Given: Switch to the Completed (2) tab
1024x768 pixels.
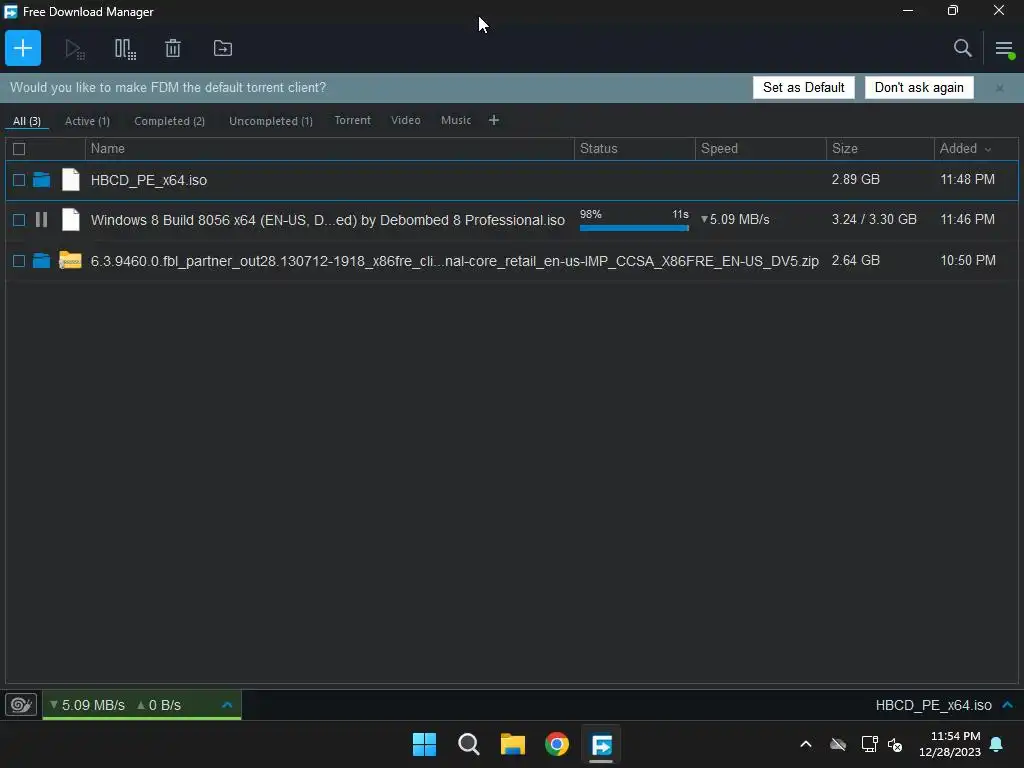Looking at the screenshot, I should pos(169,121).
